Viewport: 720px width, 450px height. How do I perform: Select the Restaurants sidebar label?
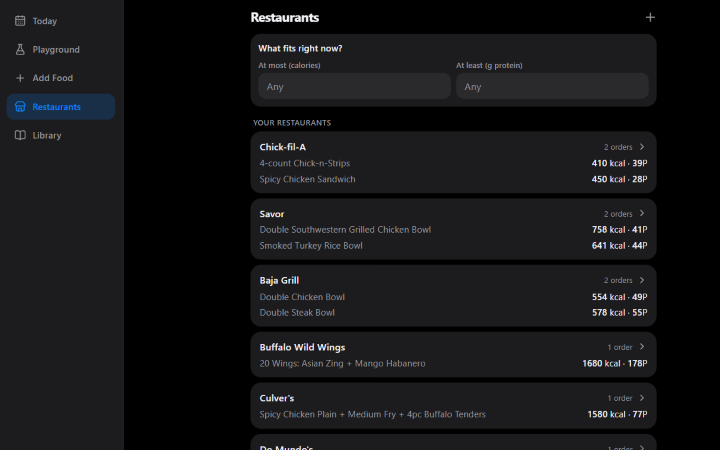pos(56,107)
